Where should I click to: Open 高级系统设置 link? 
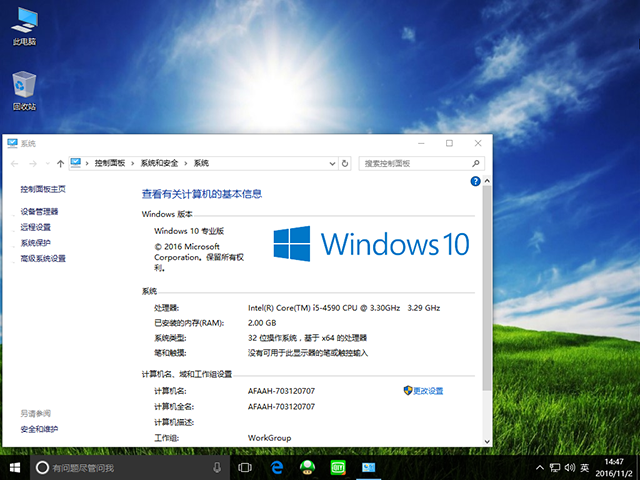[x=43, y=258]
